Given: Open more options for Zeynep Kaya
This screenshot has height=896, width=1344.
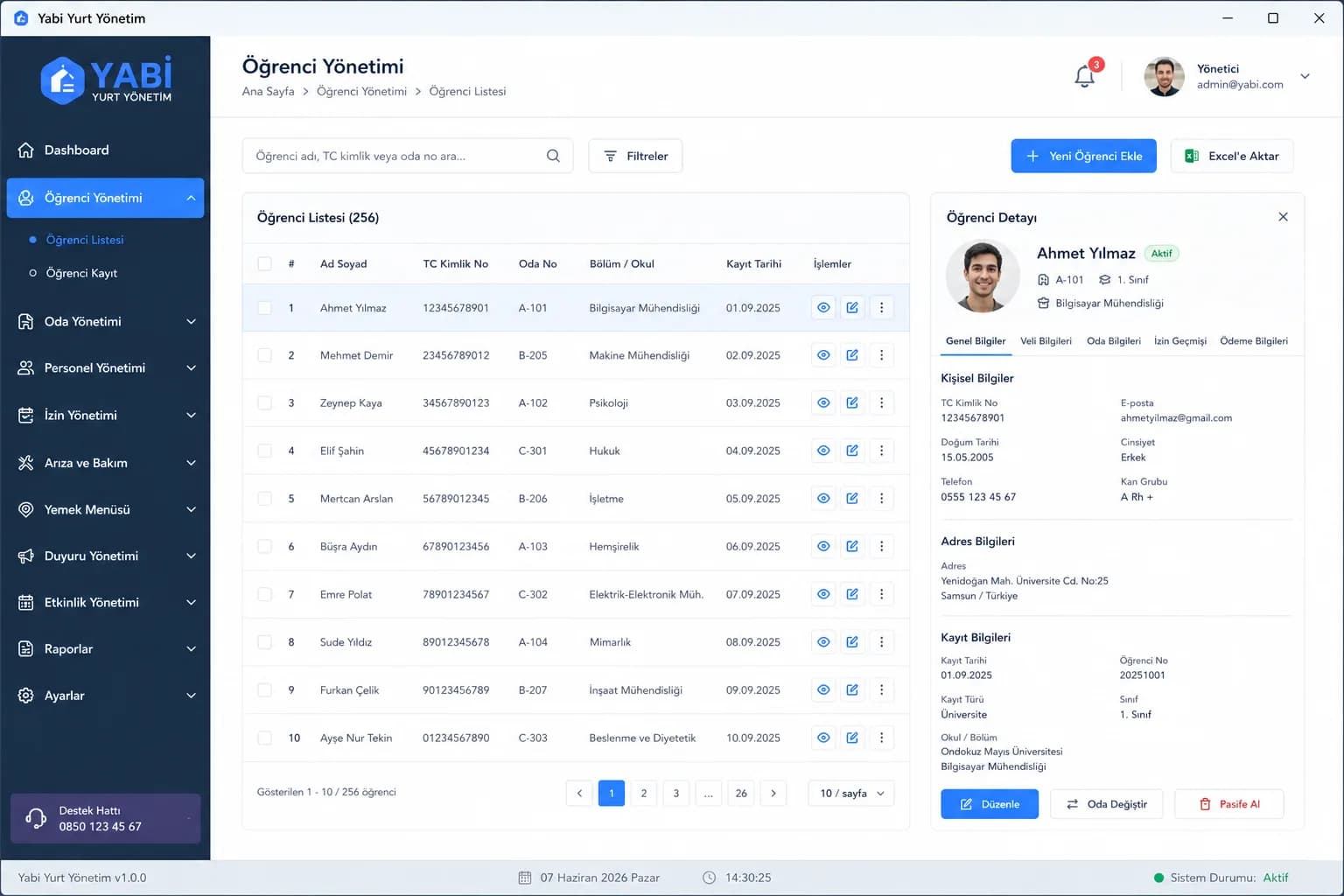Looking at the screenshot, I should (x=881, y=403).
